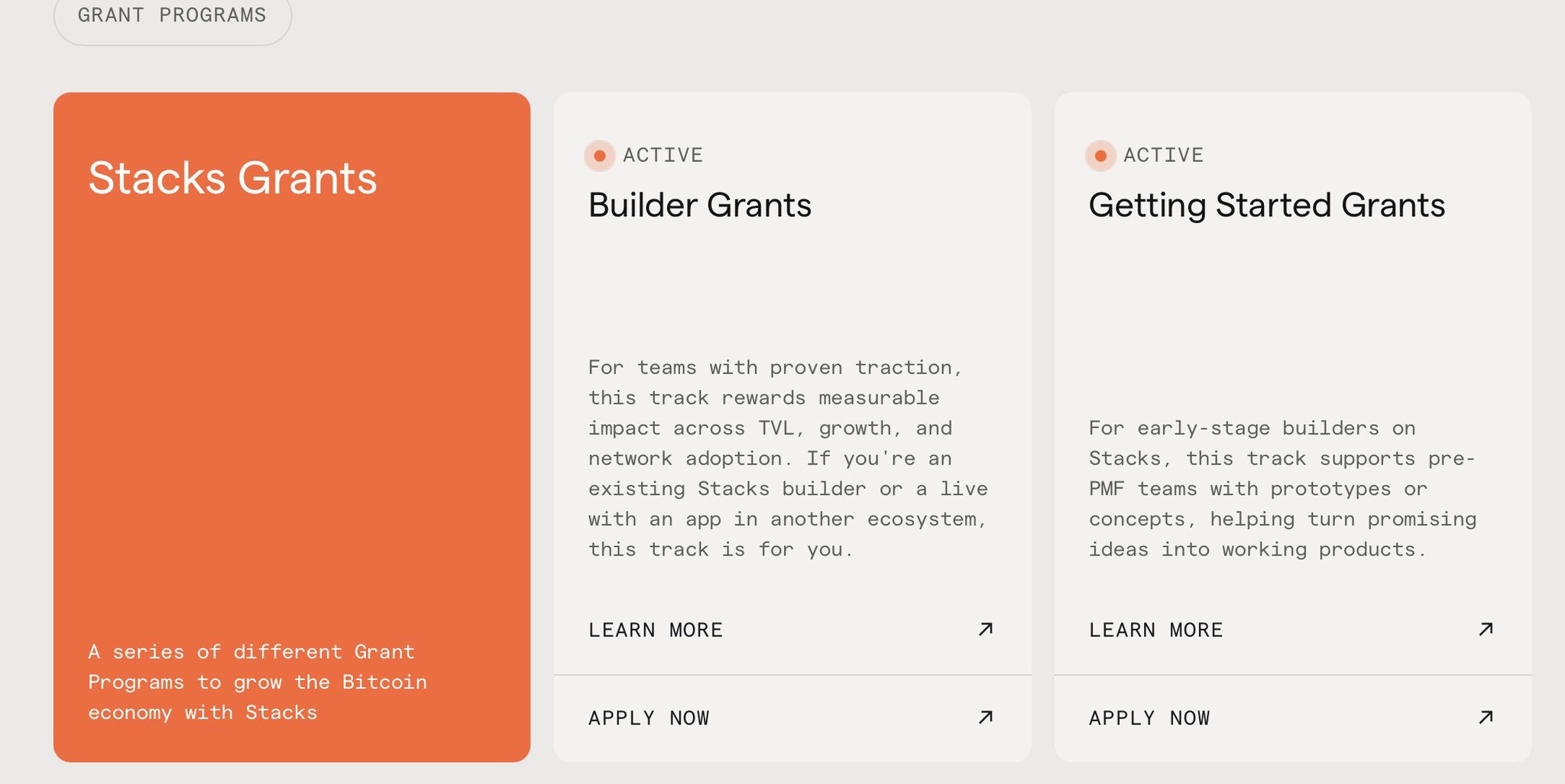Click the Builder Grants description paragraph
Viewport: 1565px width, 784px height.
point(787,458)
